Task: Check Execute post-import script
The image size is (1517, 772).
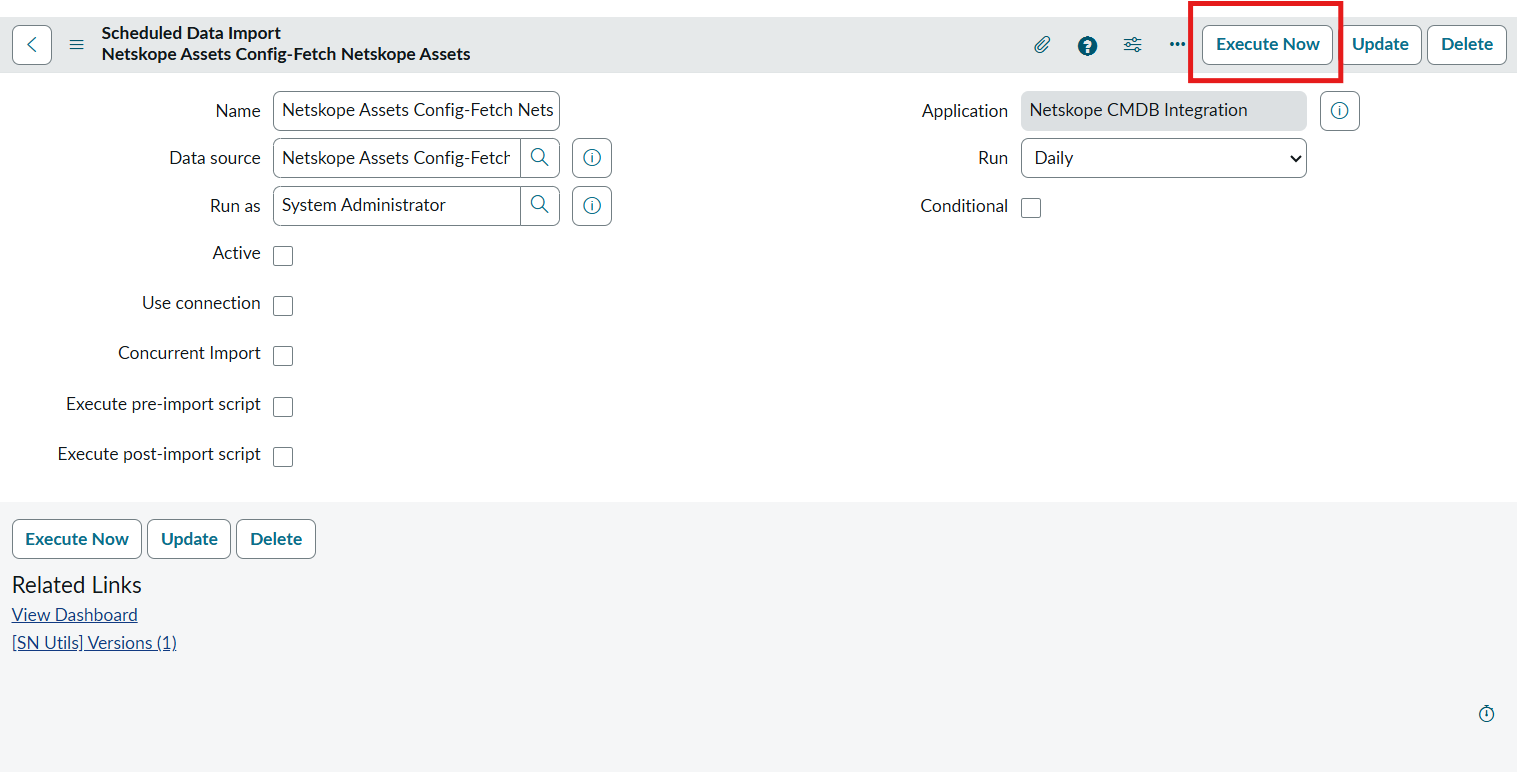Action: pos(283,457)
